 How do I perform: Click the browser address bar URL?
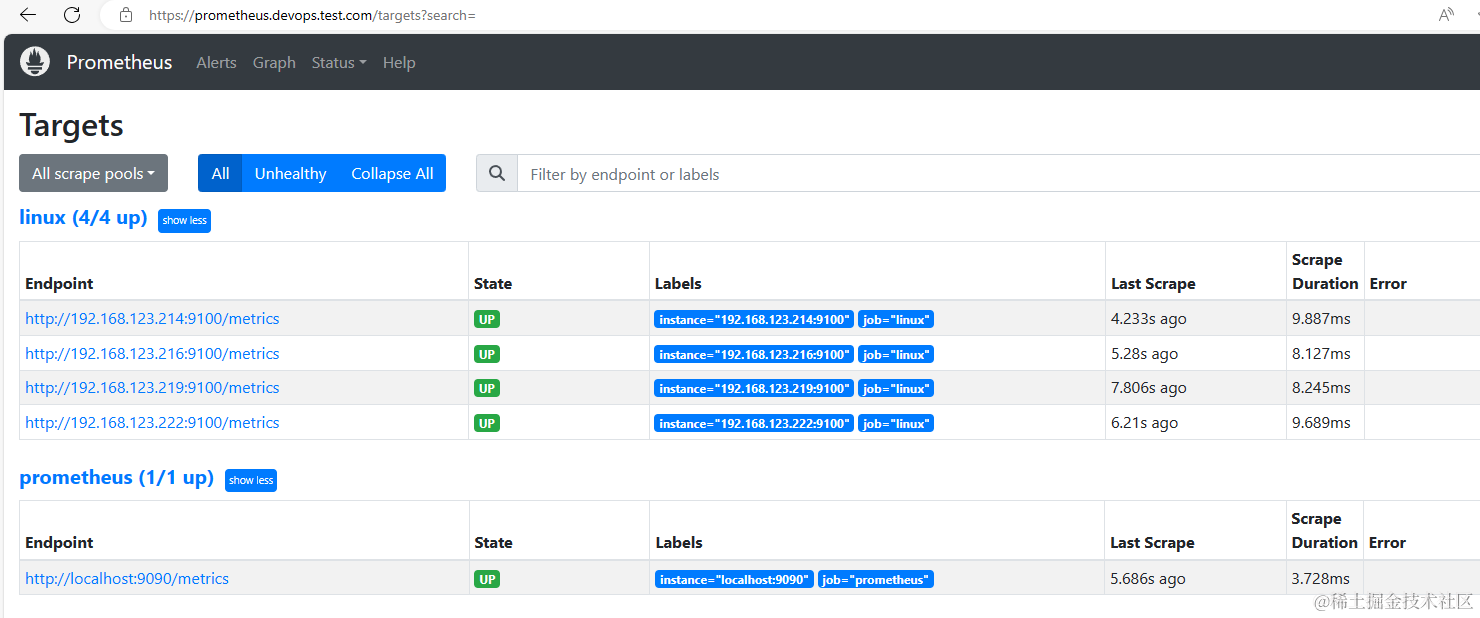[312, 15]
